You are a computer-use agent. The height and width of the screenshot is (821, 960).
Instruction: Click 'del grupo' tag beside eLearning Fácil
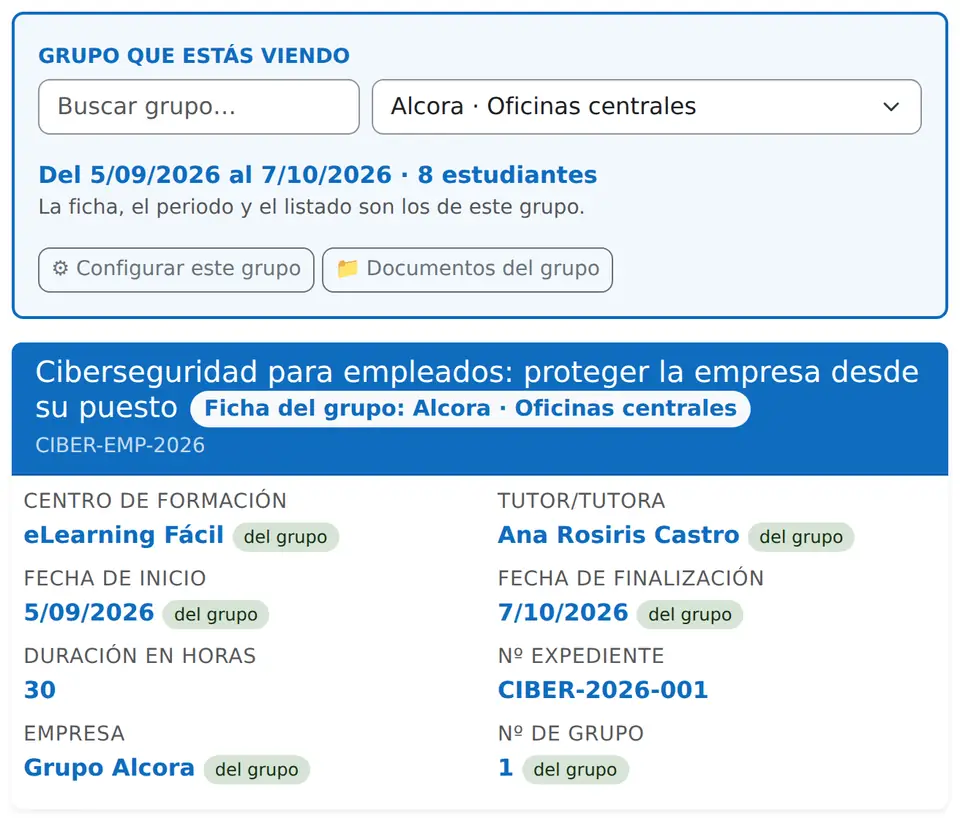(x=285, y=537)
